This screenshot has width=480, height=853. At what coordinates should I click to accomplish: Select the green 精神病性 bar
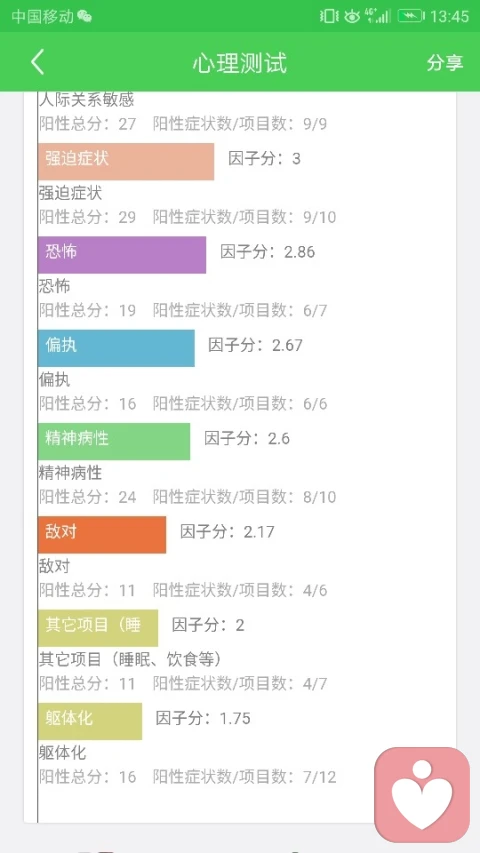[114, 441]
